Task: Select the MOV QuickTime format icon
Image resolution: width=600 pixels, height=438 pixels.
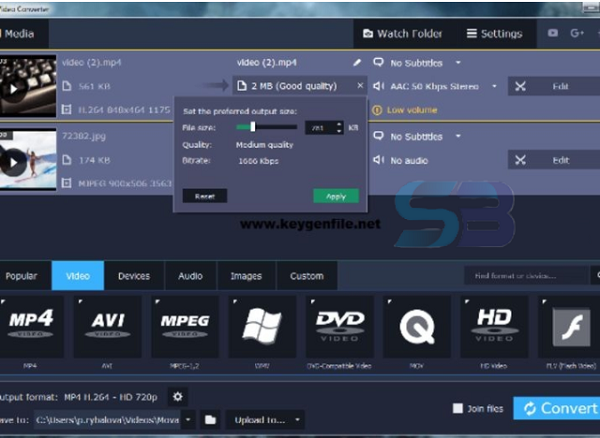Action: pos(417,327)
